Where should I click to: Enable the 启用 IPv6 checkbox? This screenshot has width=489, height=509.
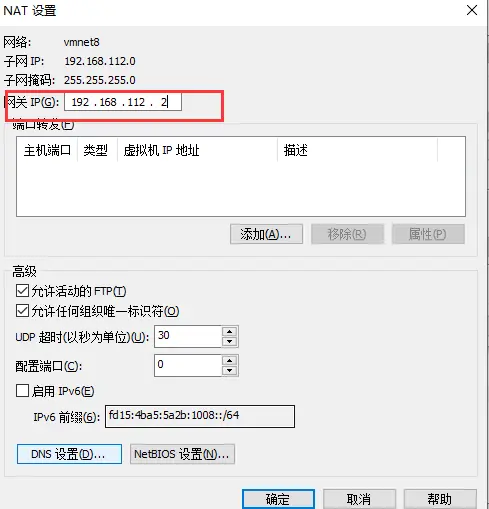[x=22, y=390]
